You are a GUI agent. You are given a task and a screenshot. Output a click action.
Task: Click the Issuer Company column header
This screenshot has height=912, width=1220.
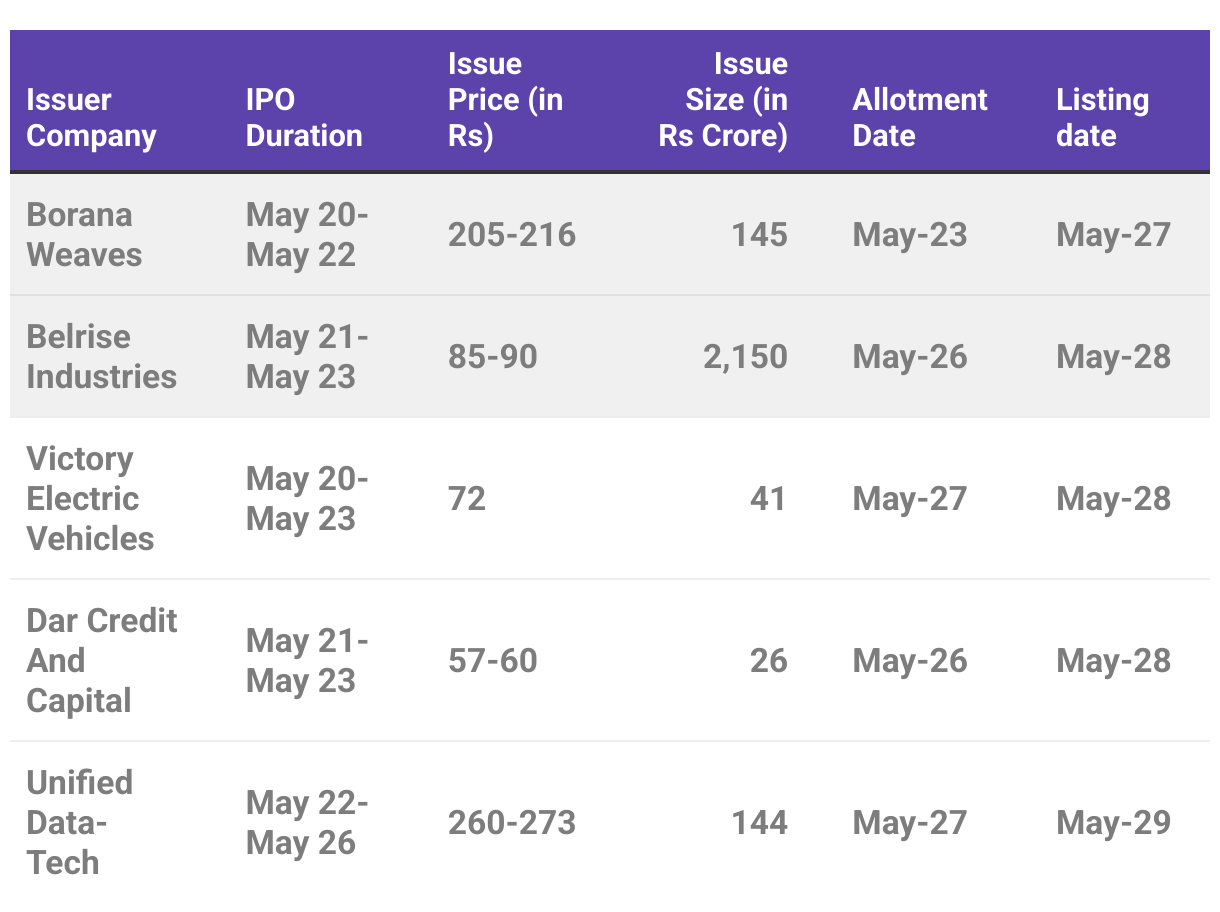(91, 118)
